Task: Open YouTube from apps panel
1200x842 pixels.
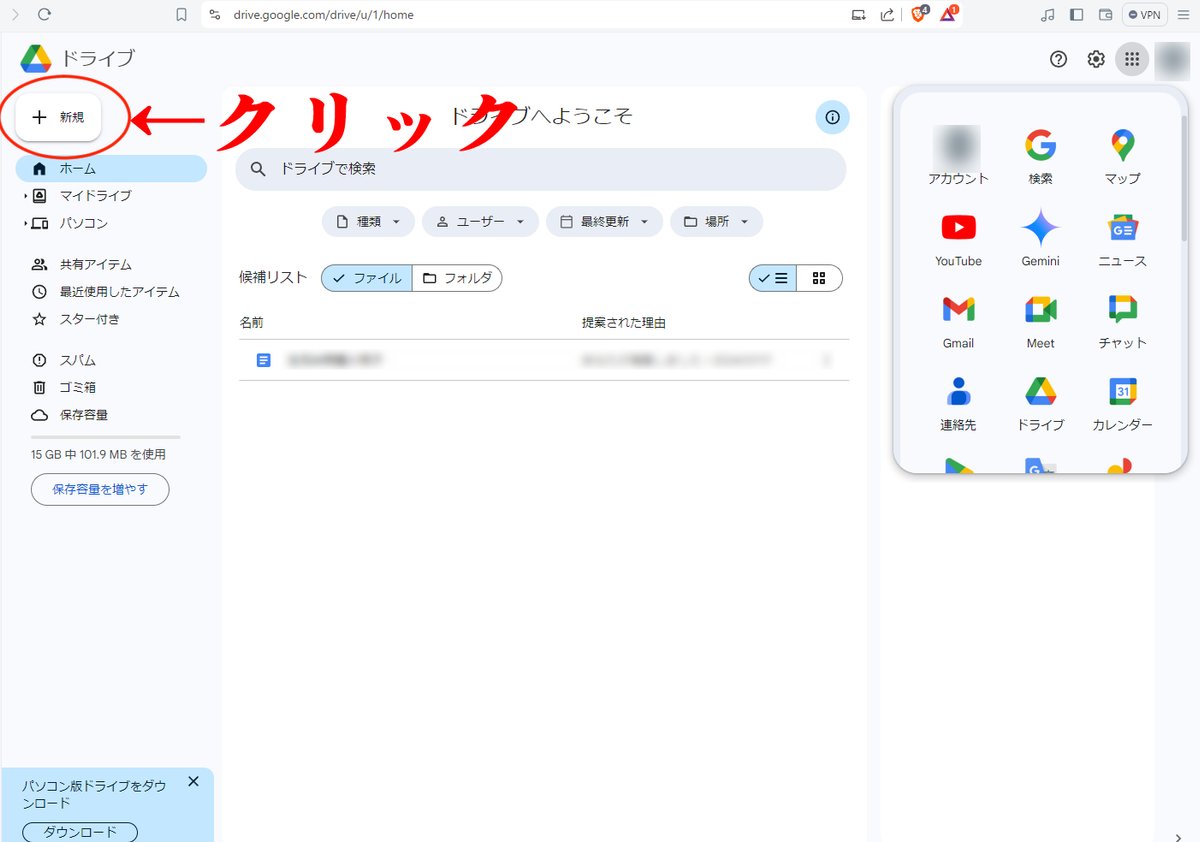Action: point(958,238)
